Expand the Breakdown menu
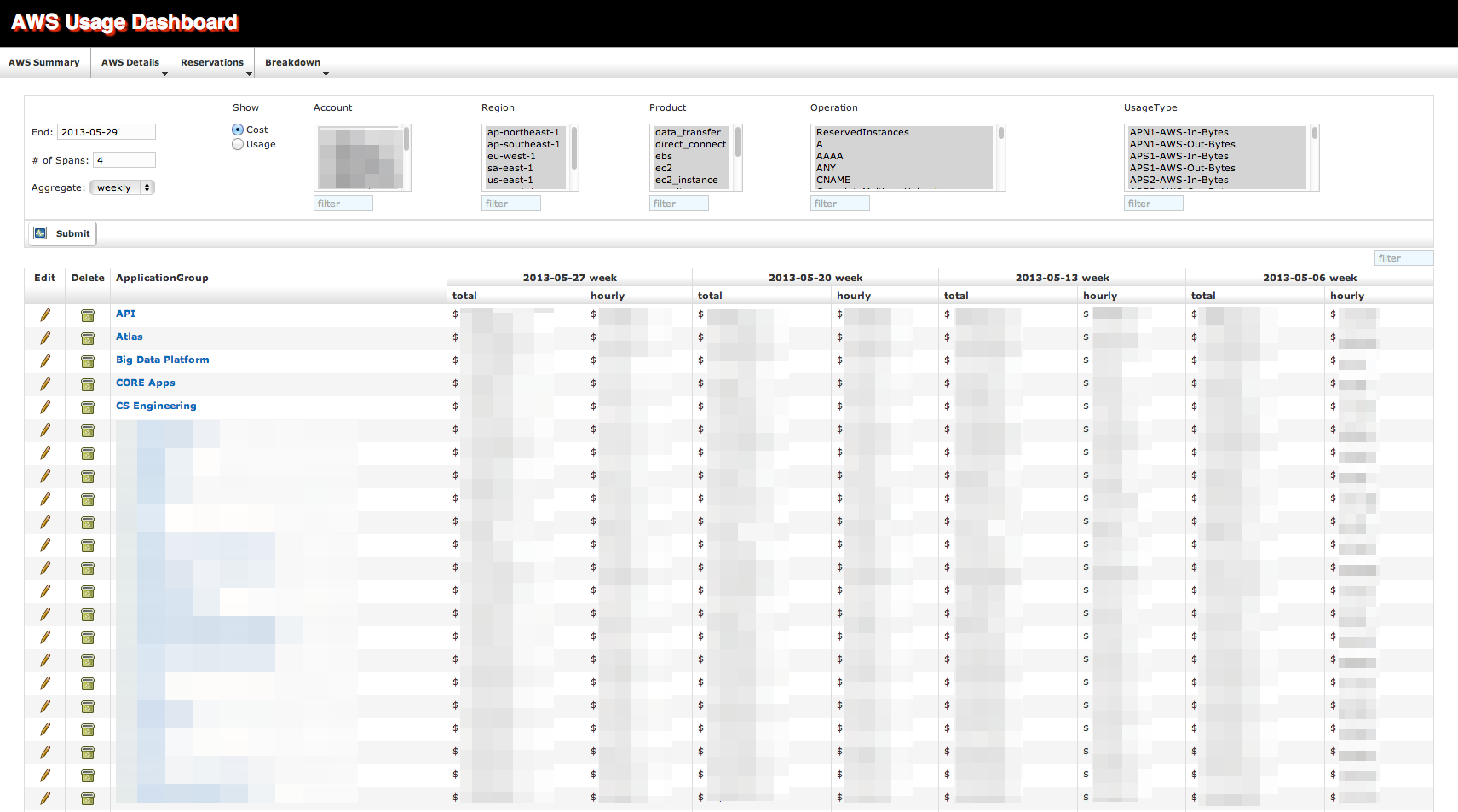 point(293,62)
